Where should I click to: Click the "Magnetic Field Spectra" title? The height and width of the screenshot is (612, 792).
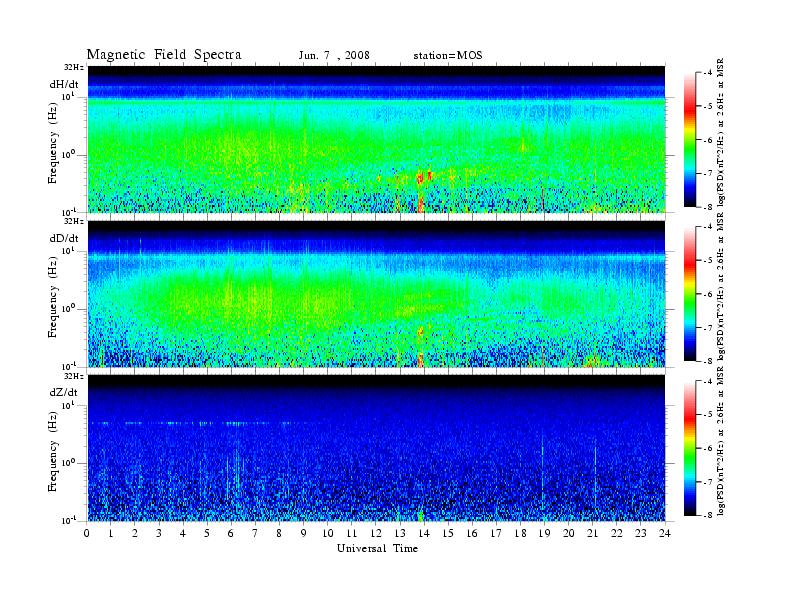(164, 54)
